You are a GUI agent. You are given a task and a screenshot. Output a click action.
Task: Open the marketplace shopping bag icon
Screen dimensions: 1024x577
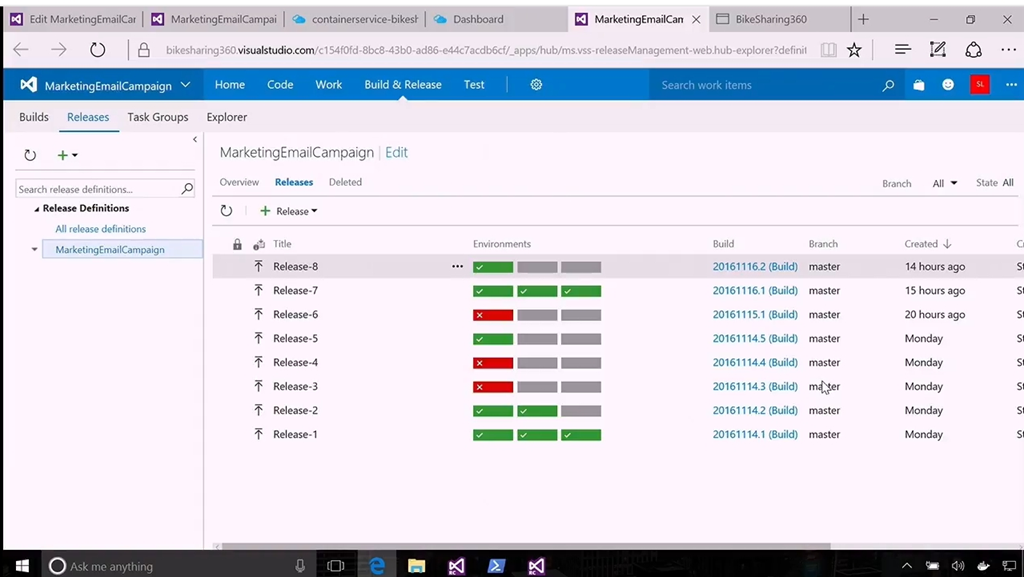point(919,85)
